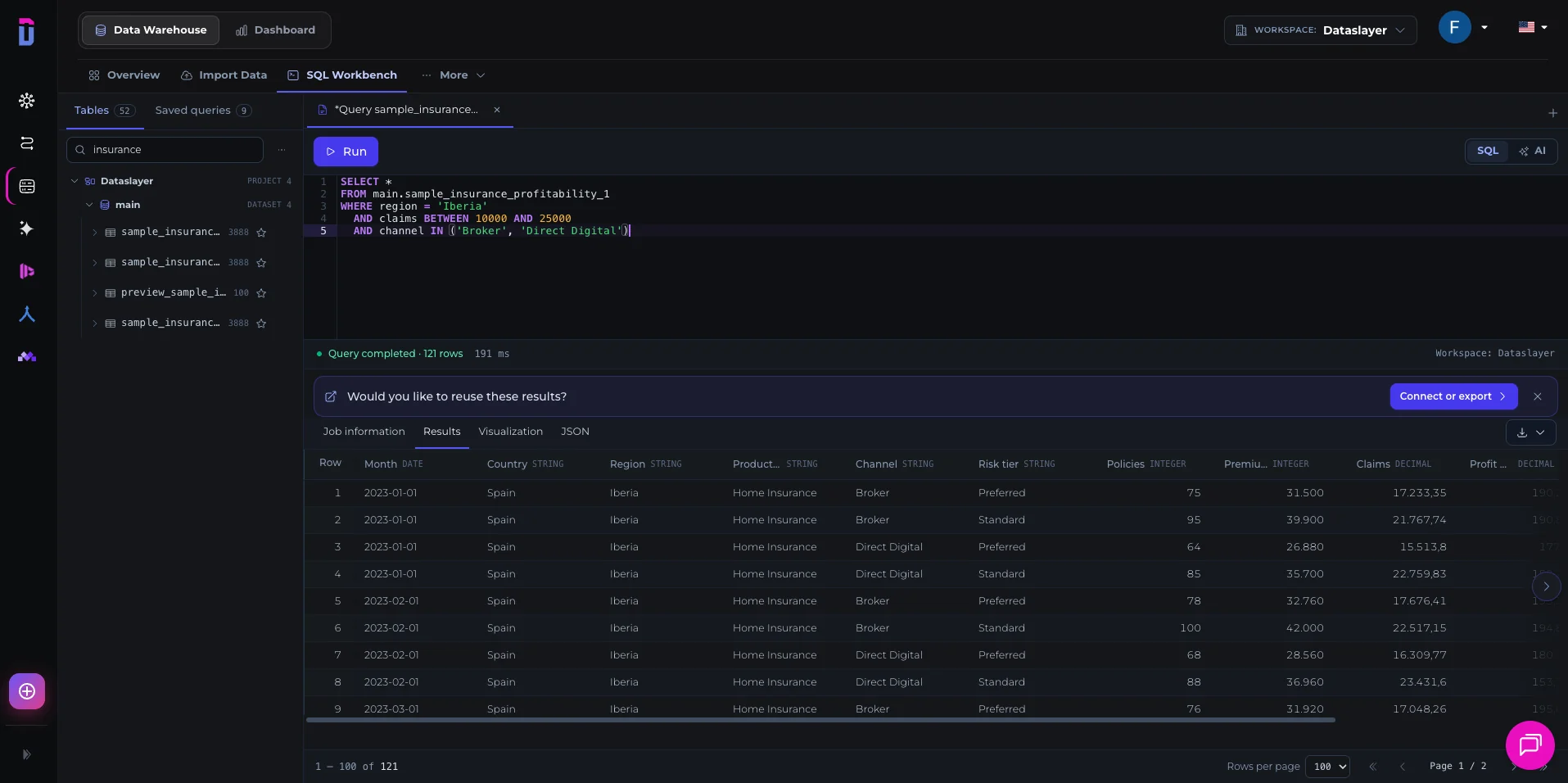Star the first sample_insuranc table
The width and height of the screenshot is (1568, 783).
(261, 233)
